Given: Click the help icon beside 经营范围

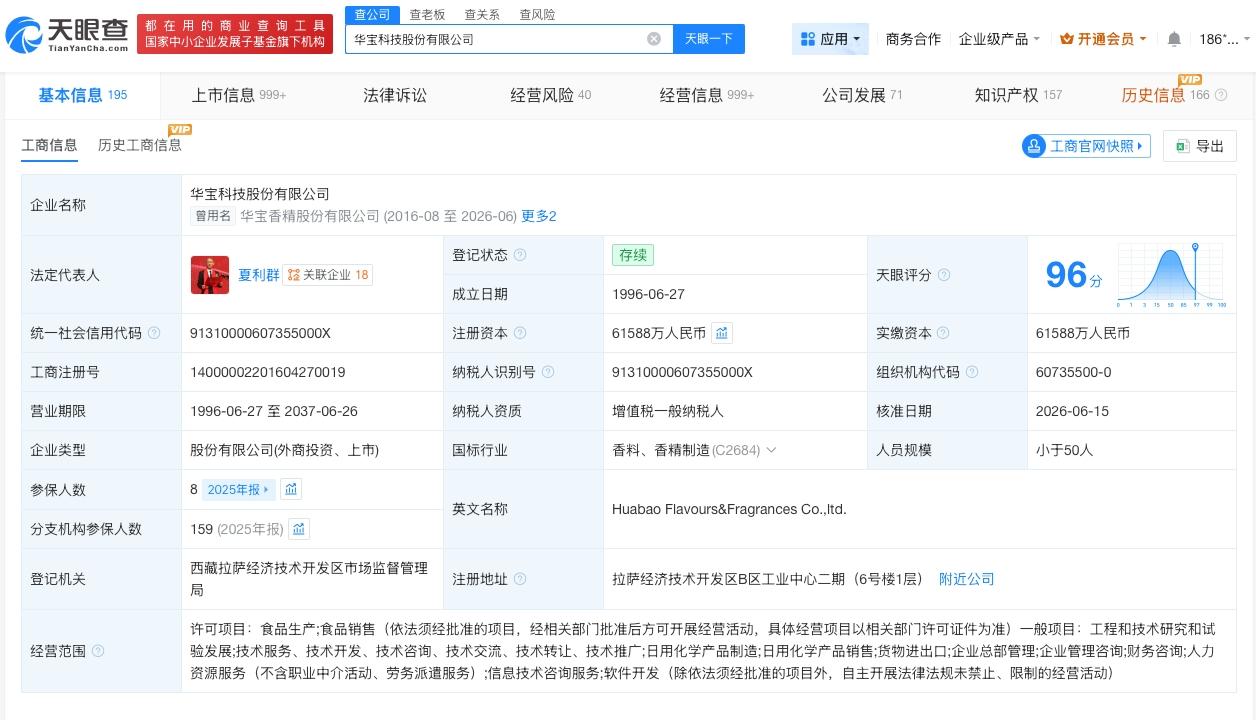Looking at the screenshot, I should 98,651.
